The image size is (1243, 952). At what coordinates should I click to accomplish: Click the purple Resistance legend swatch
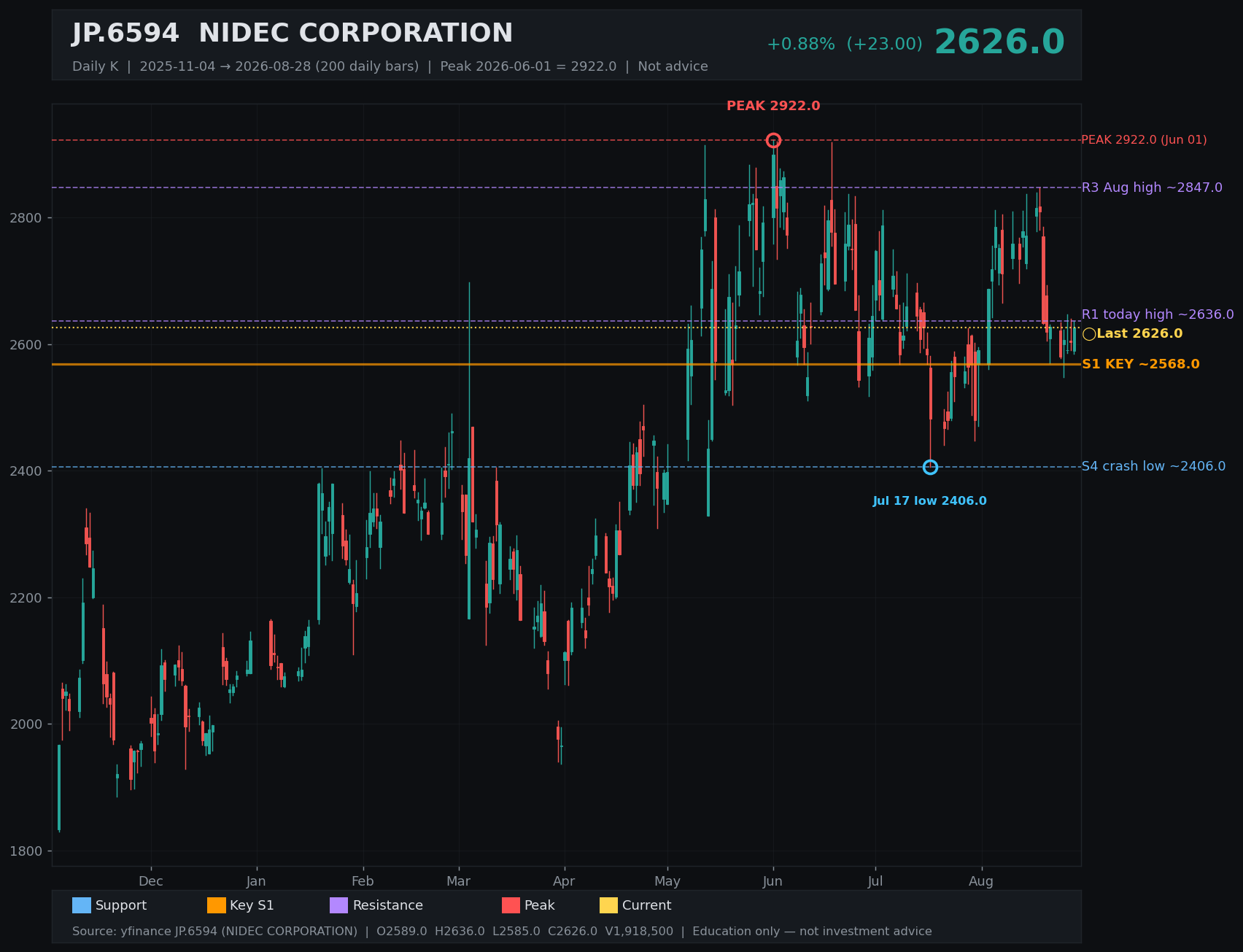pyautogui.click(x=339, y=905)
